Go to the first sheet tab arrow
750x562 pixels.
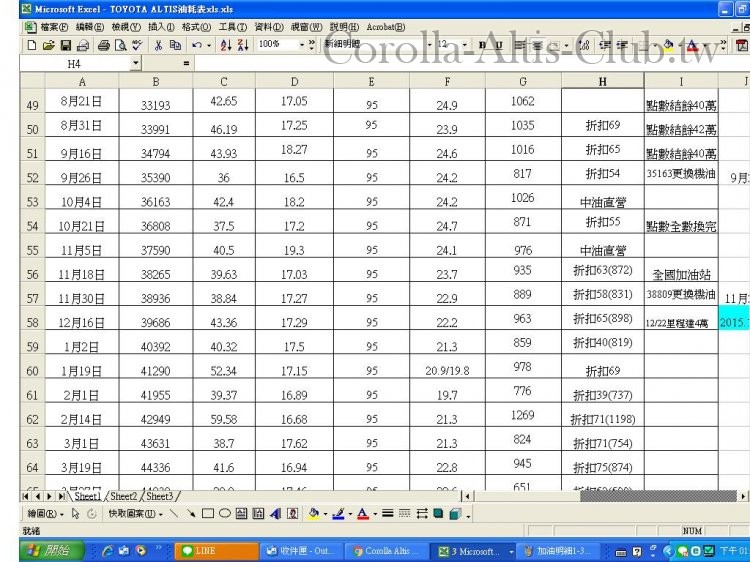(x=26, y=496)
